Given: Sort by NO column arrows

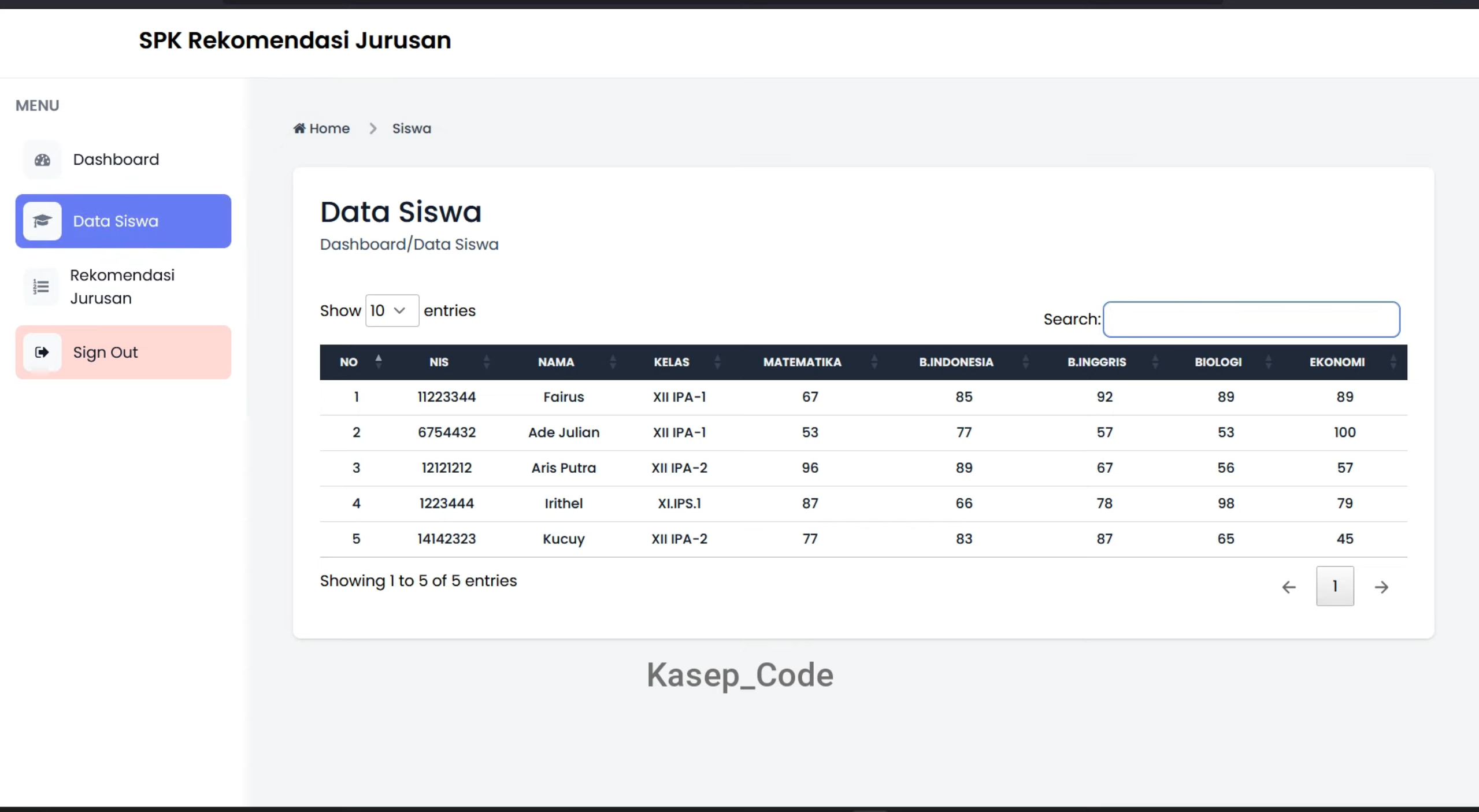Looking at the screenshot, I should pos(379,362).
